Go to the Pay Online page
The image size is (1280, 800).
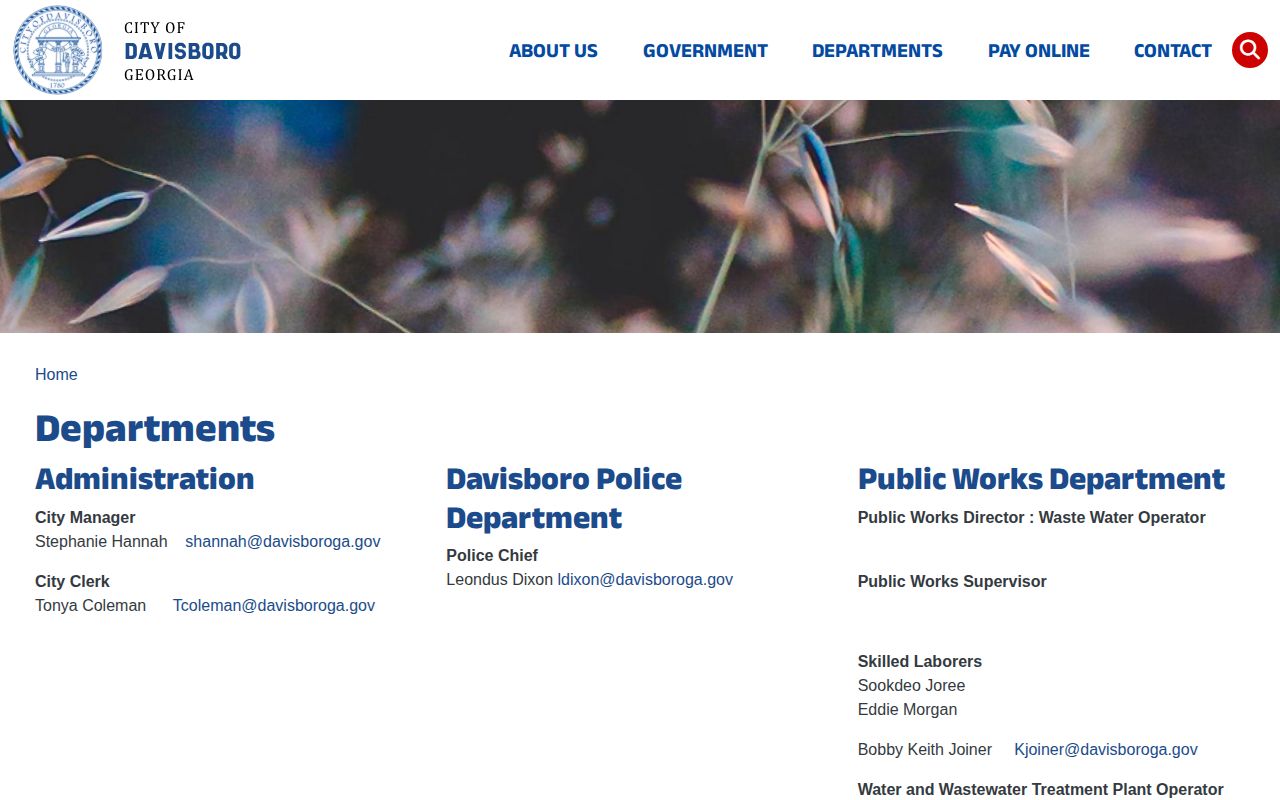[1039, 51]
